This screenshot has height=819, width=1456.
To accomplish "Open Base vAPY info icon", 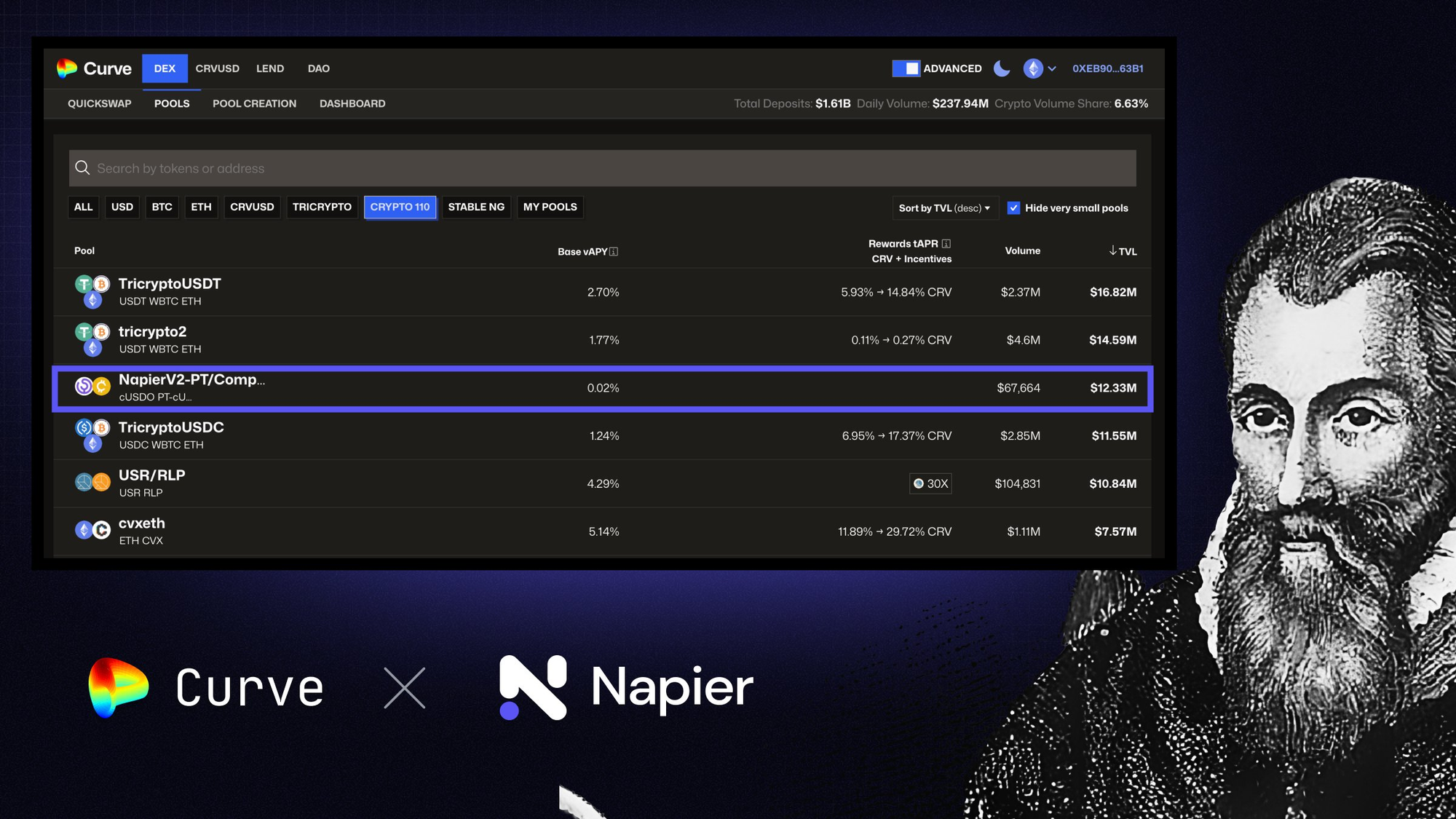I will point(614,252).
